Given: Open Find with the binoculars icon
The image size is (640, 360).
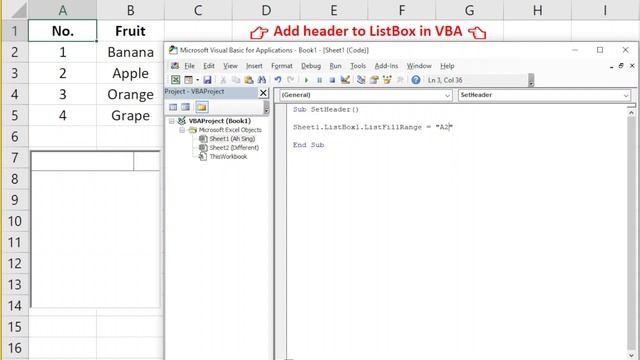Looking at the screenshot, I should click(x=262, y=80).
